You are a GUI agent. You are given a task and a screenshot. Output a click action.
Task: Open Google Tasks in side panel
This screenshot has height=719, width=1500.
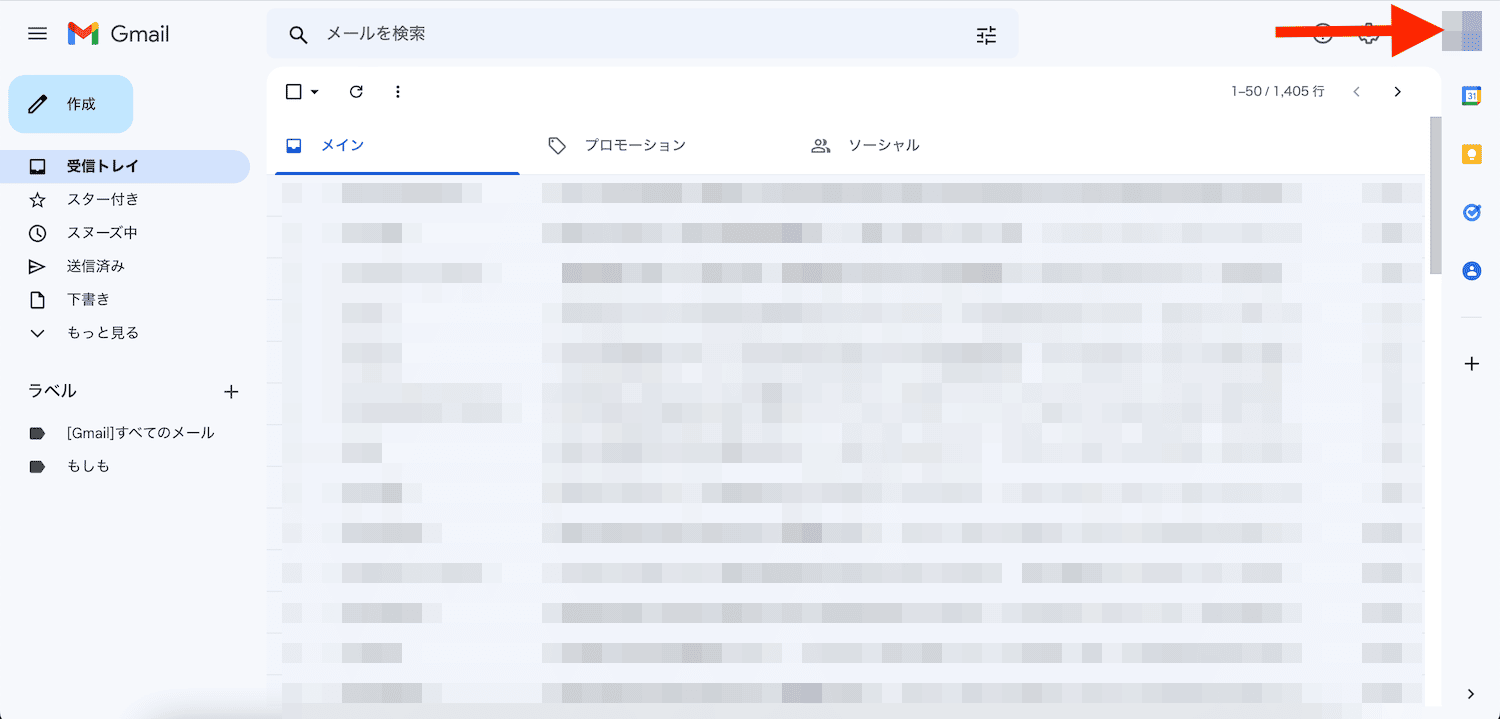pos(1471,213)
